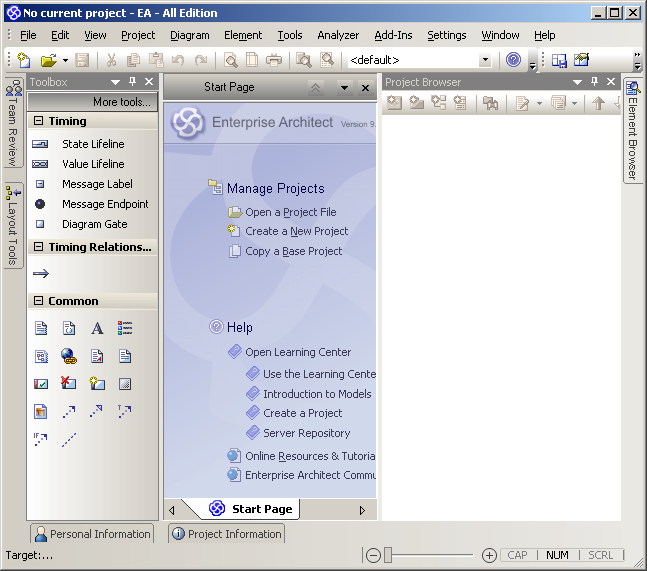Viewport: 647px width, 571px height.
Task: Click the More tools... button
Action: pyautogui.click(x=93, y=101)
